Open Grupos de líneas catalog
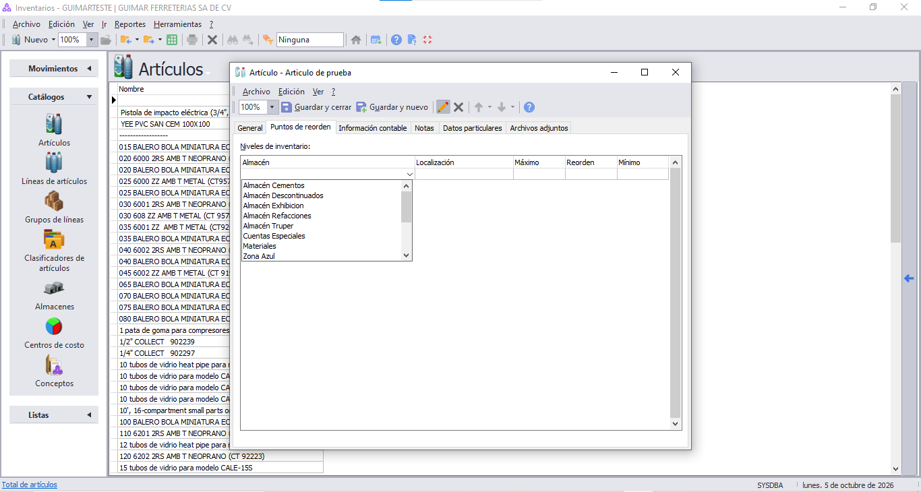The height and width of the screenshot is (492, 921). (x=54, y=207)
